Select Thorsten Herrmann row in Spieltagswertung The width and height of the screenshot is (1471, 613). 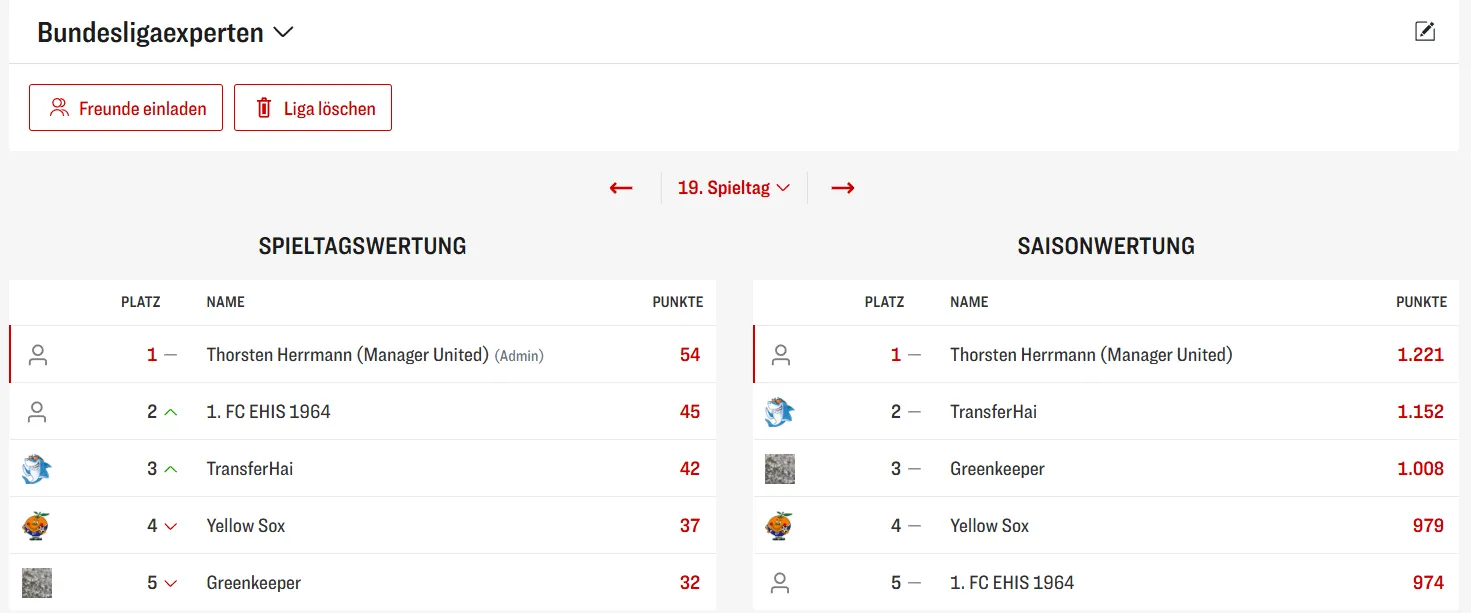pyautogui.click(x=347, y=355)
